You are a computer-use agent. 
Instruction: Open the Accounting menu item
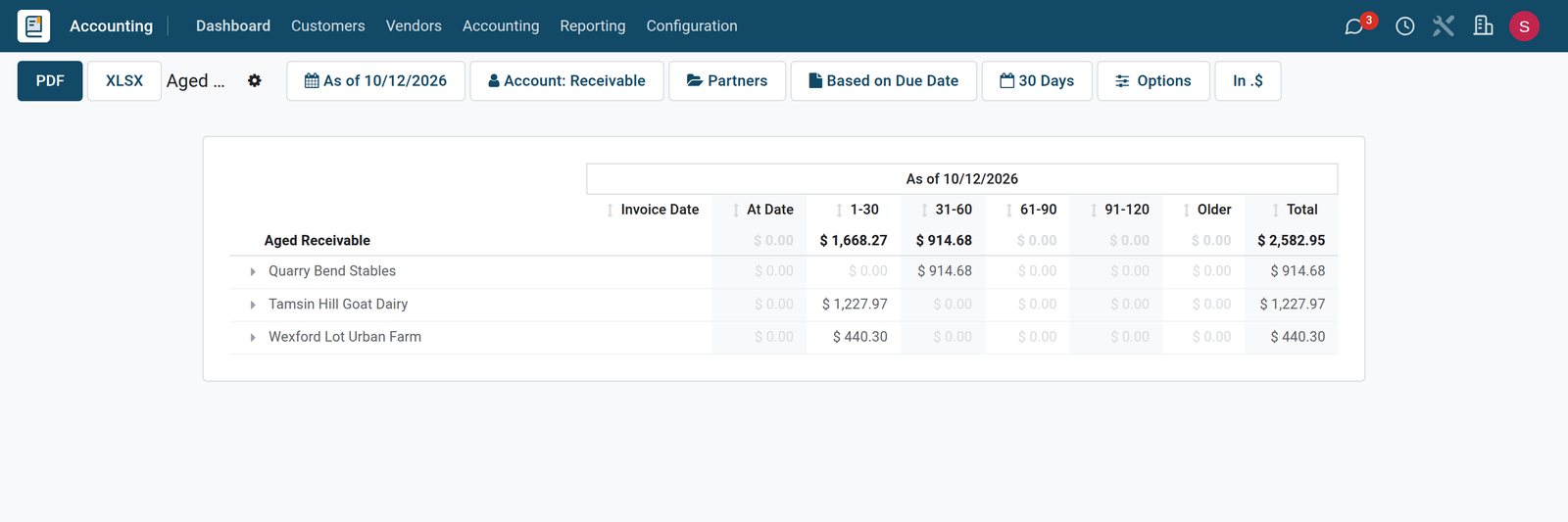coord(501,25)
